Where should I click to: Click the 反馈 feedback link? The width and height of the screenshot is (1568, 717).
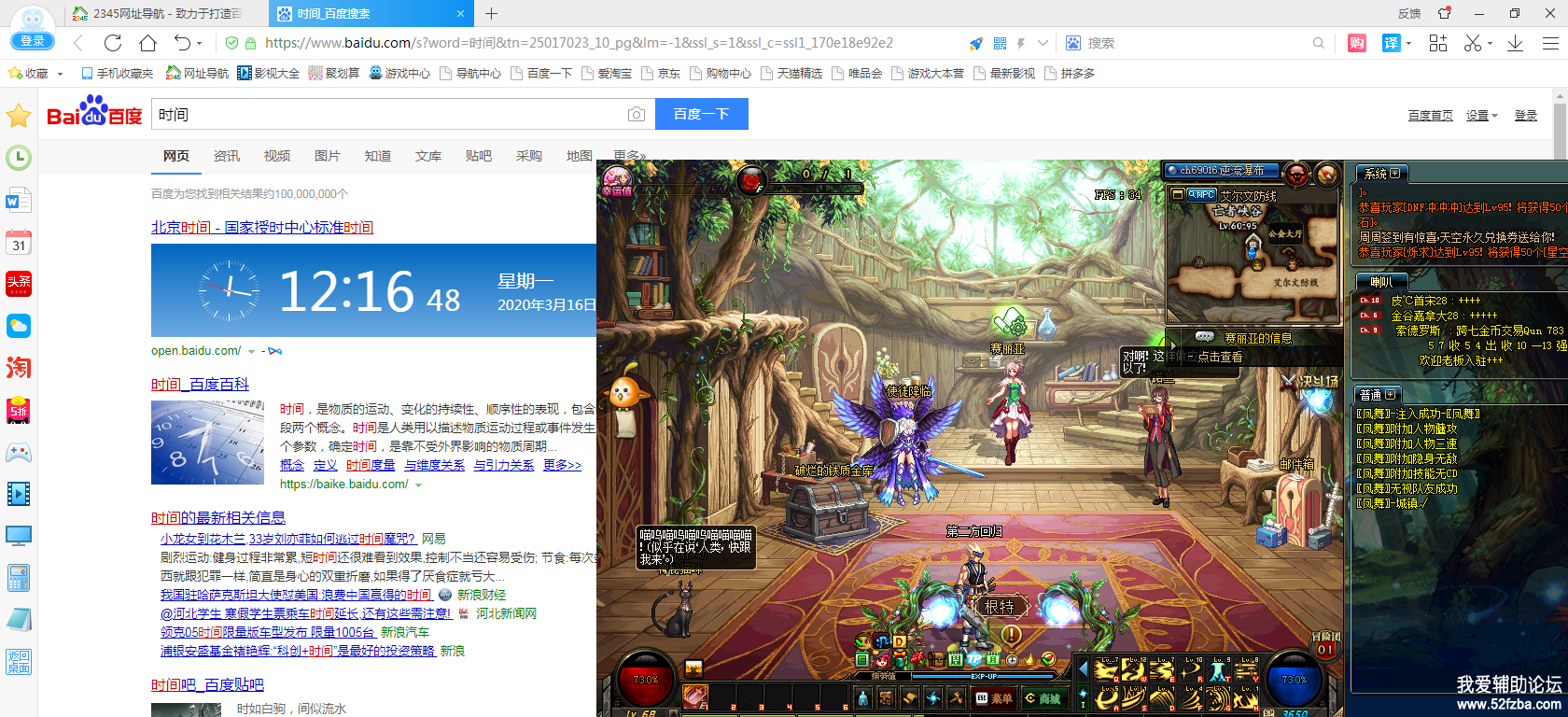point(1409,13)
